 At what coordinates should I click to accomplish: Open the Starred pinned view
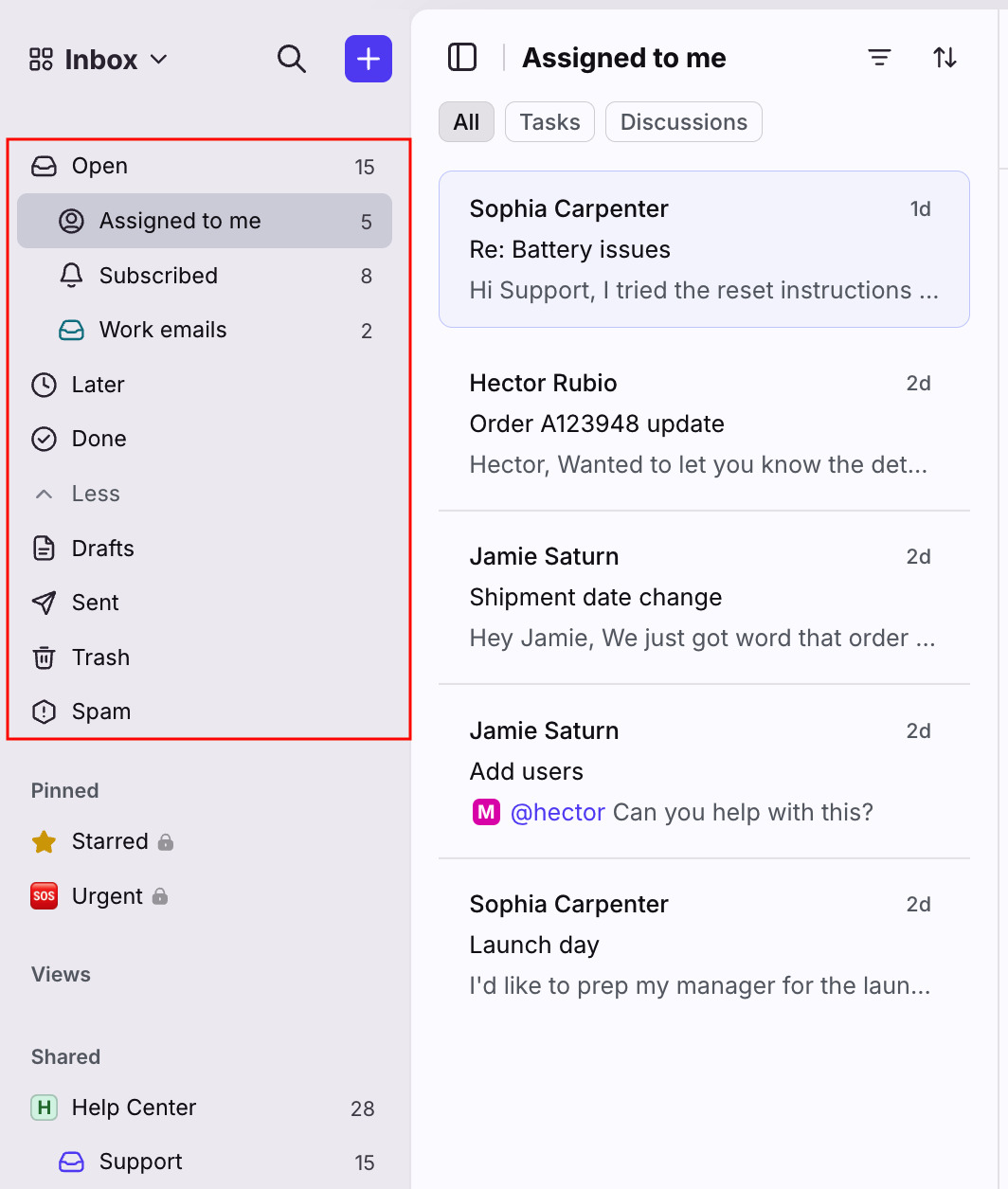coord(102,841)
